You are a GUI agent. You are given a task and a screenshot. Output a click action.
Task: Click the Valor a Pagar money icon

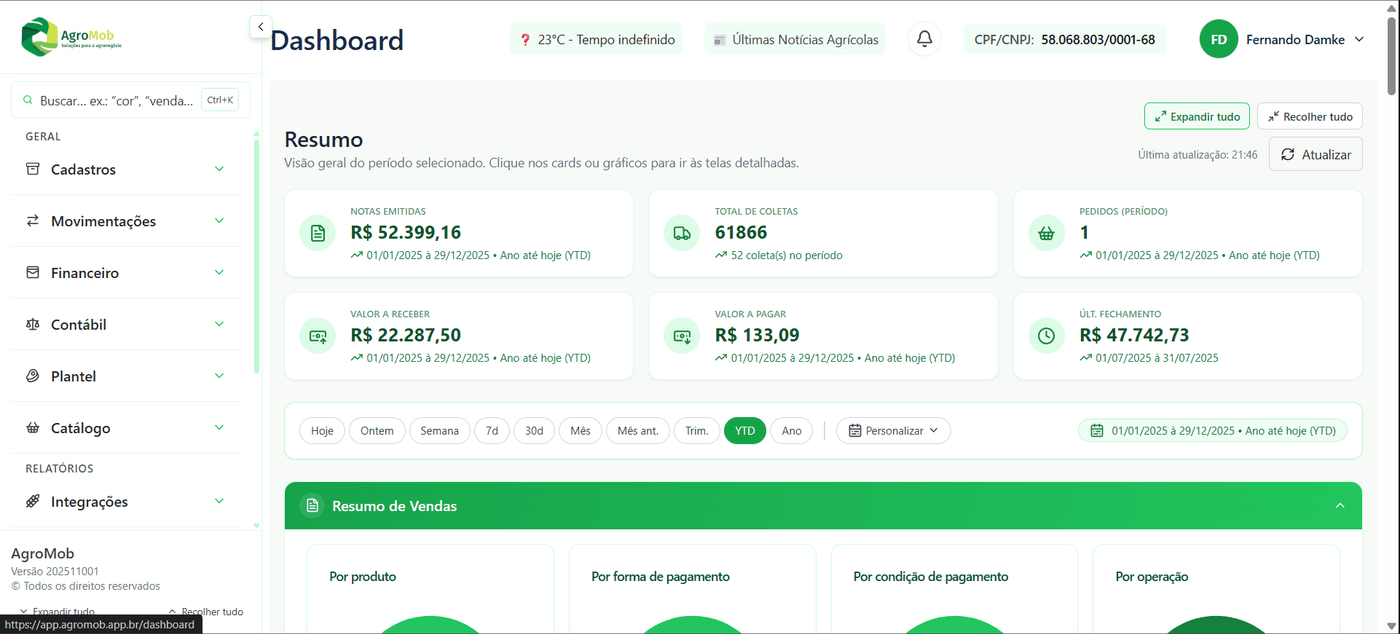pyautogui.click(x=682, y=336)
